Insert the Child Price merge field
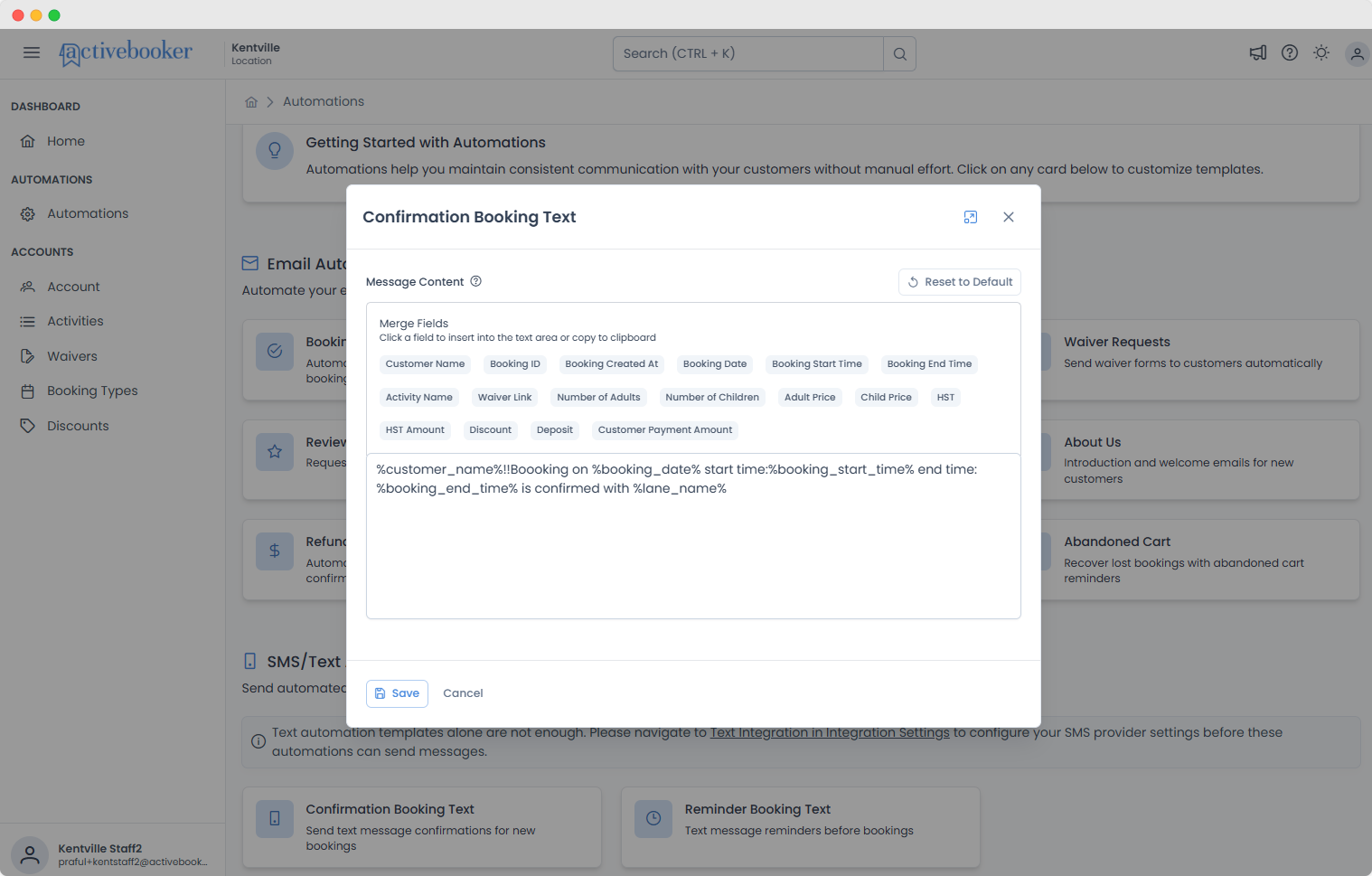 click(886, 398)
